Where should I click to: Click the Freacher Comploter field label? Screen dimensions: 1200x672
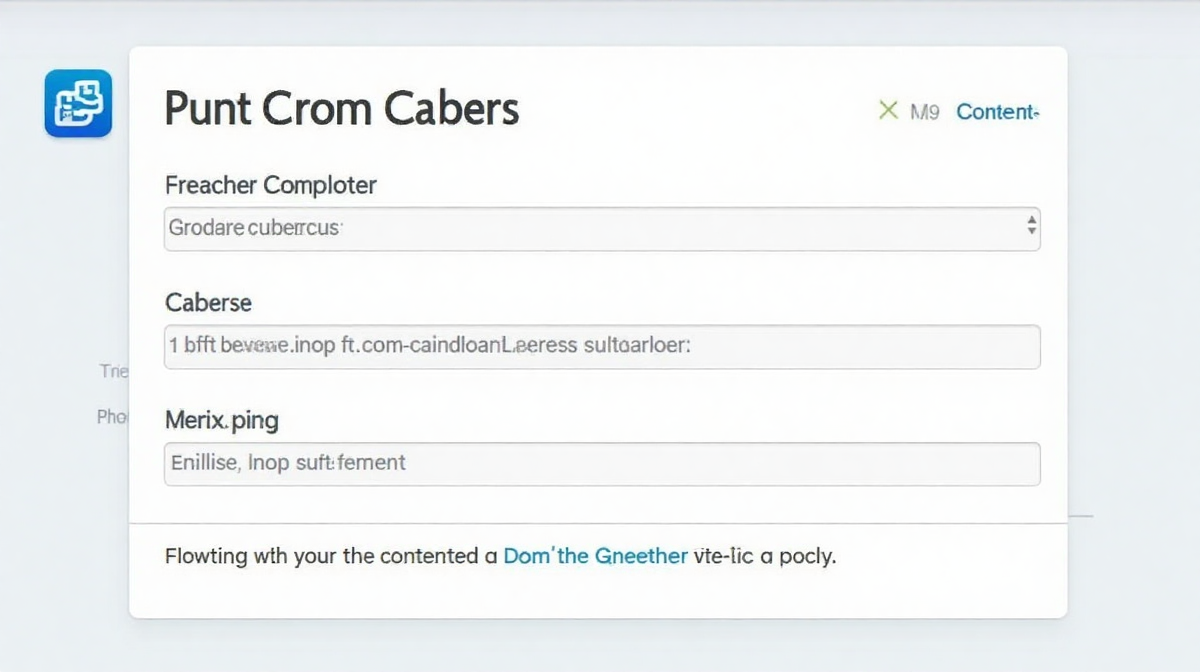click(270, 185)
